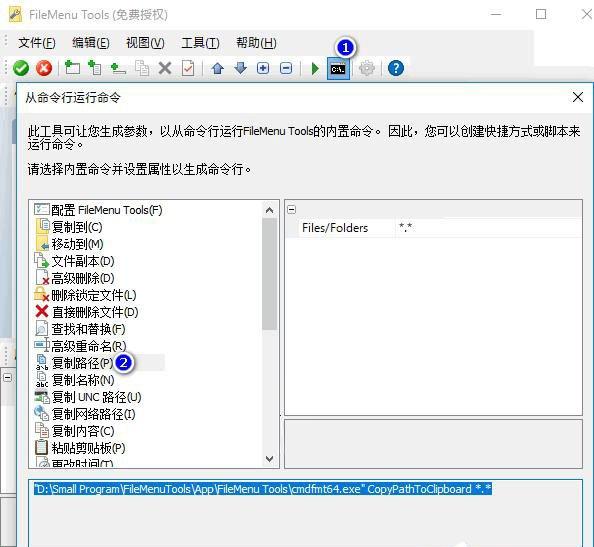Viewport: 594px width, 547px height.
Task: Select 高级删除(D) command
Action: pyautogui.click(x=74, y=278)
